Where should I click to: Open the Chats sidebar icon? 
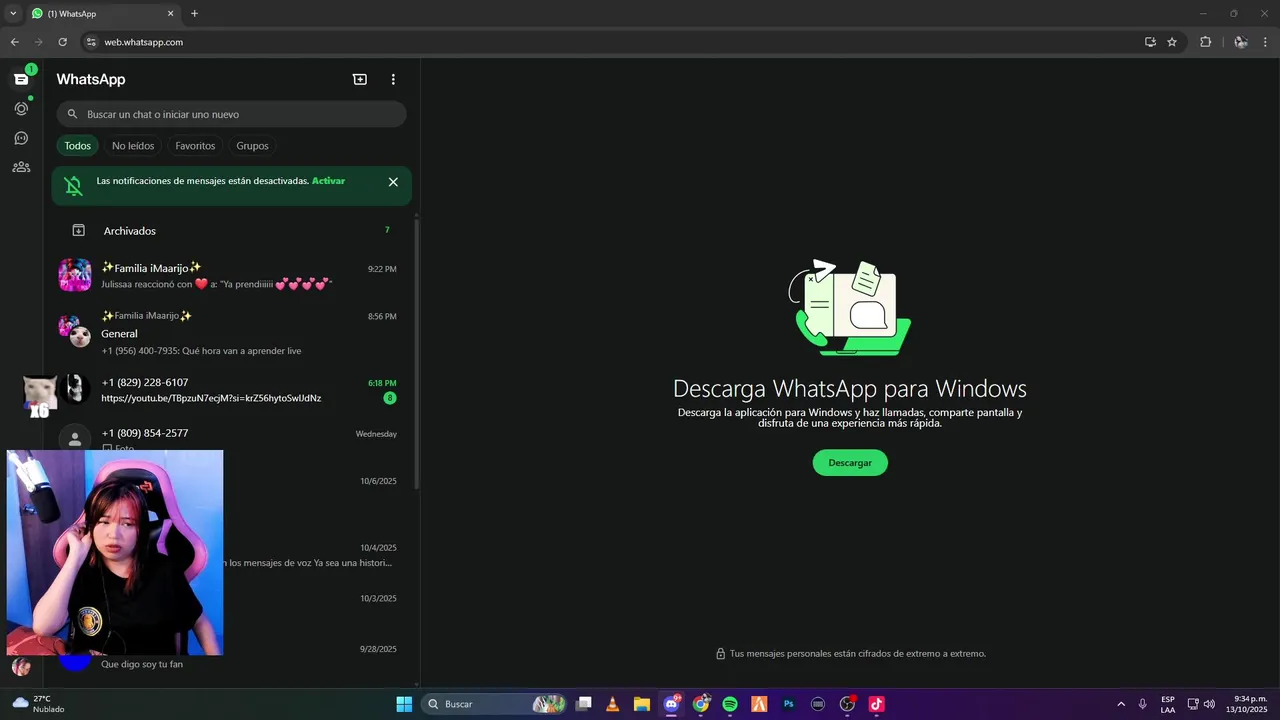(21, 79)
